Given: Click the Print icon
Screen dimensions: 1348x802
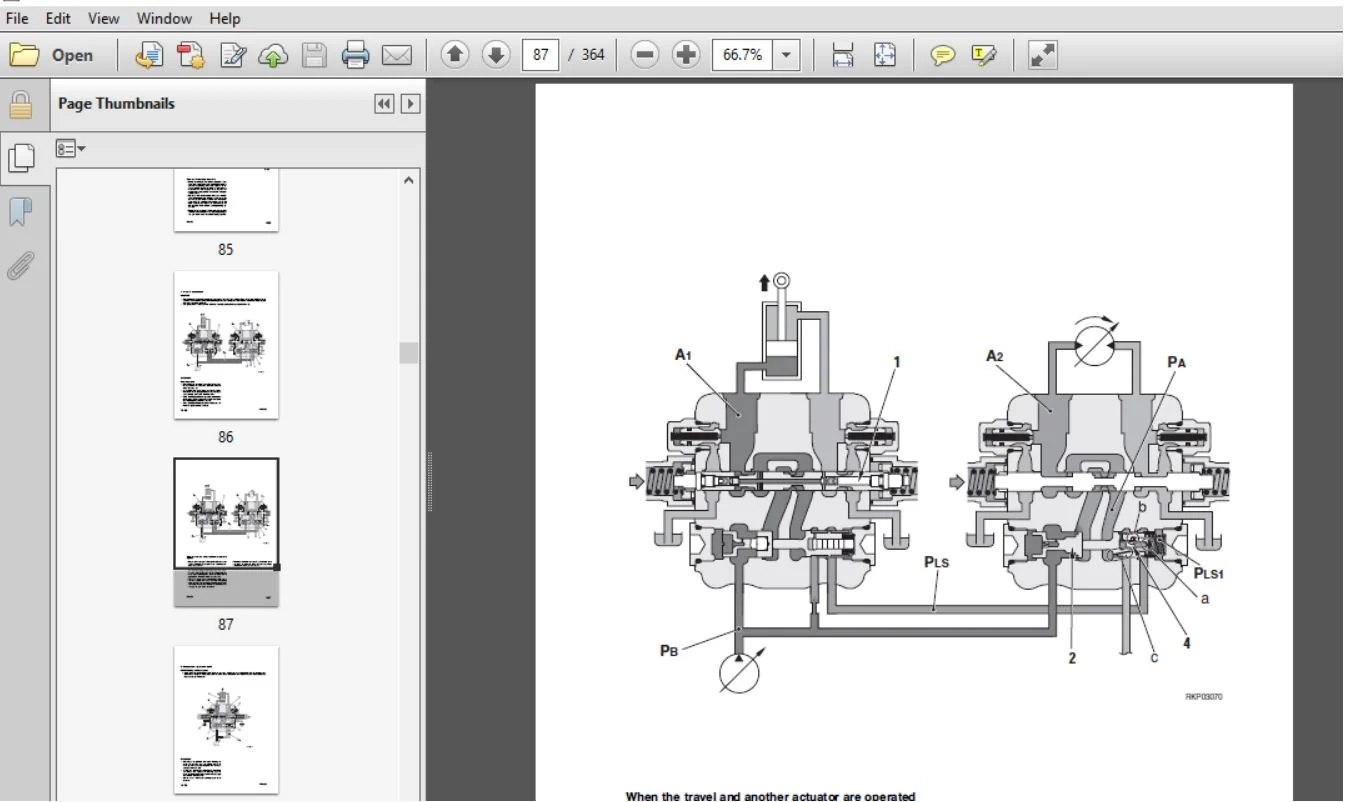Looking at the screenshot, I should pyautogui.click(x=356, y=55).
